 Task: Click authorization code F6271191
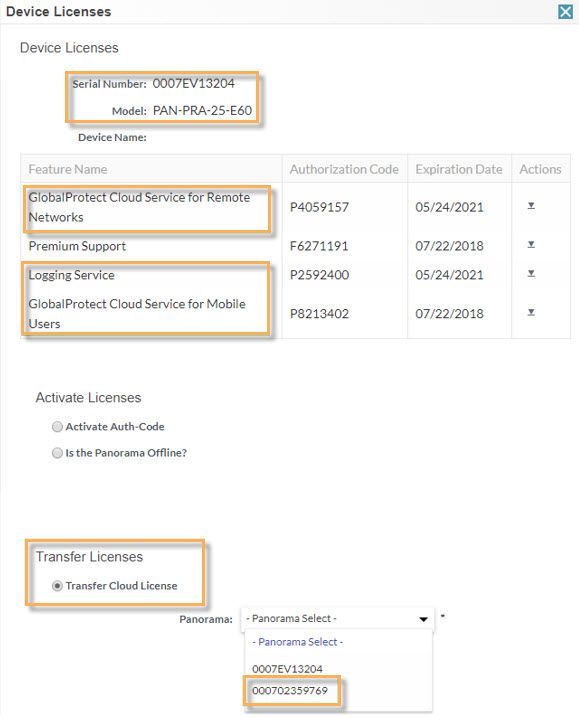pos(319,246)
